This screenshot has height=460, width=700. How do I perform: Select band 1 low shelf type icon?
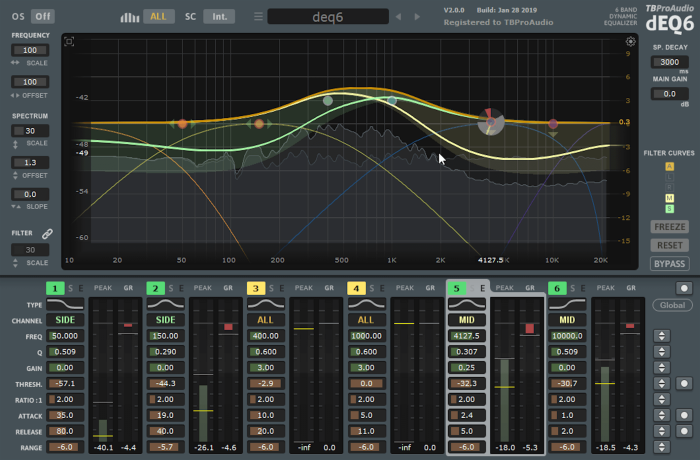coord(65,305)
